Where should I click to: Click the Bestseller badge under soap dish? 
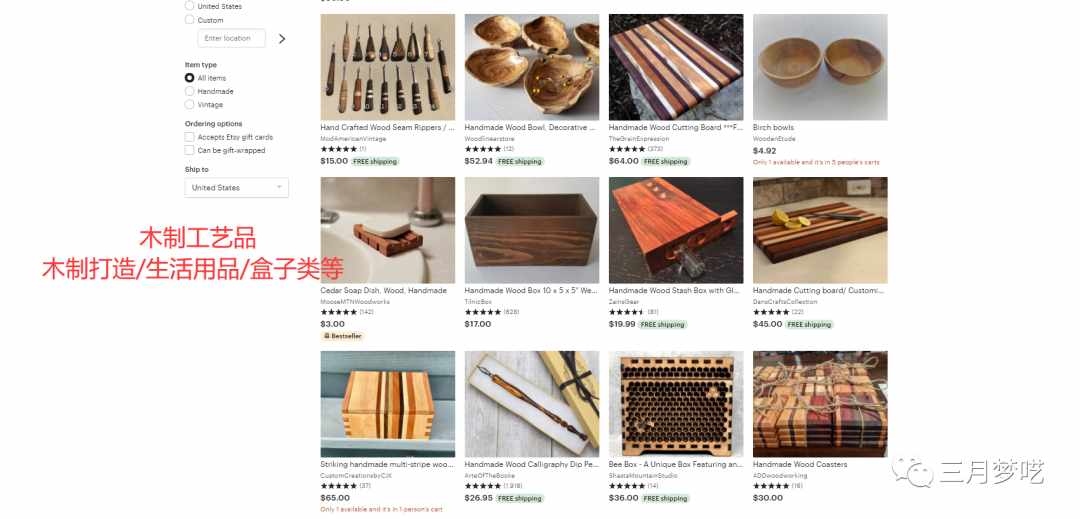pos(342,336)
